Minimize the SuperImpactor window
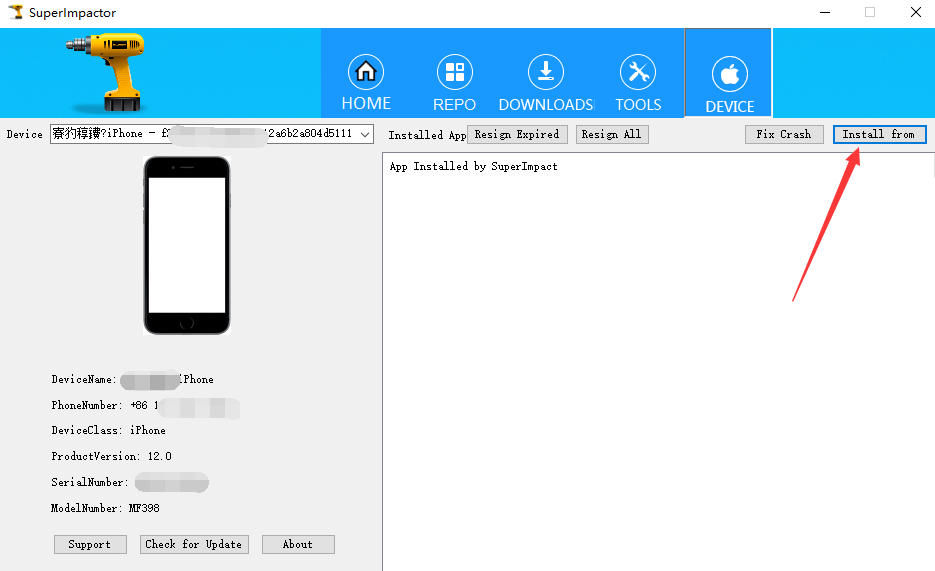The height and width of the screenshot is (571, 935). (825, 13)
